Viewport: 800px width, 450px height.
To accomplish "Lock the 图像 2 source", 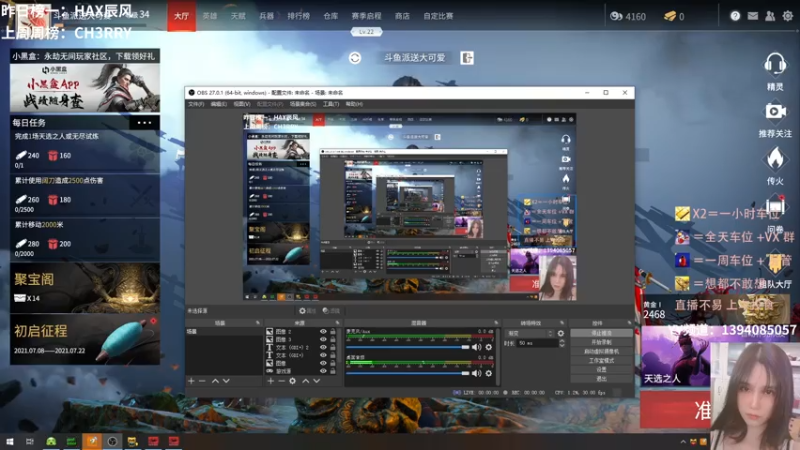I will coord(333,332).
